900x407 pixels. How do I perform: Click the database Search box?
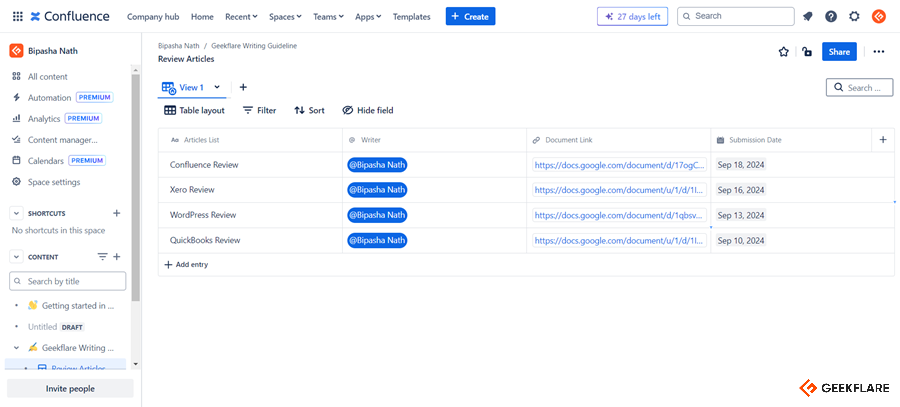[x=859, y=88]
